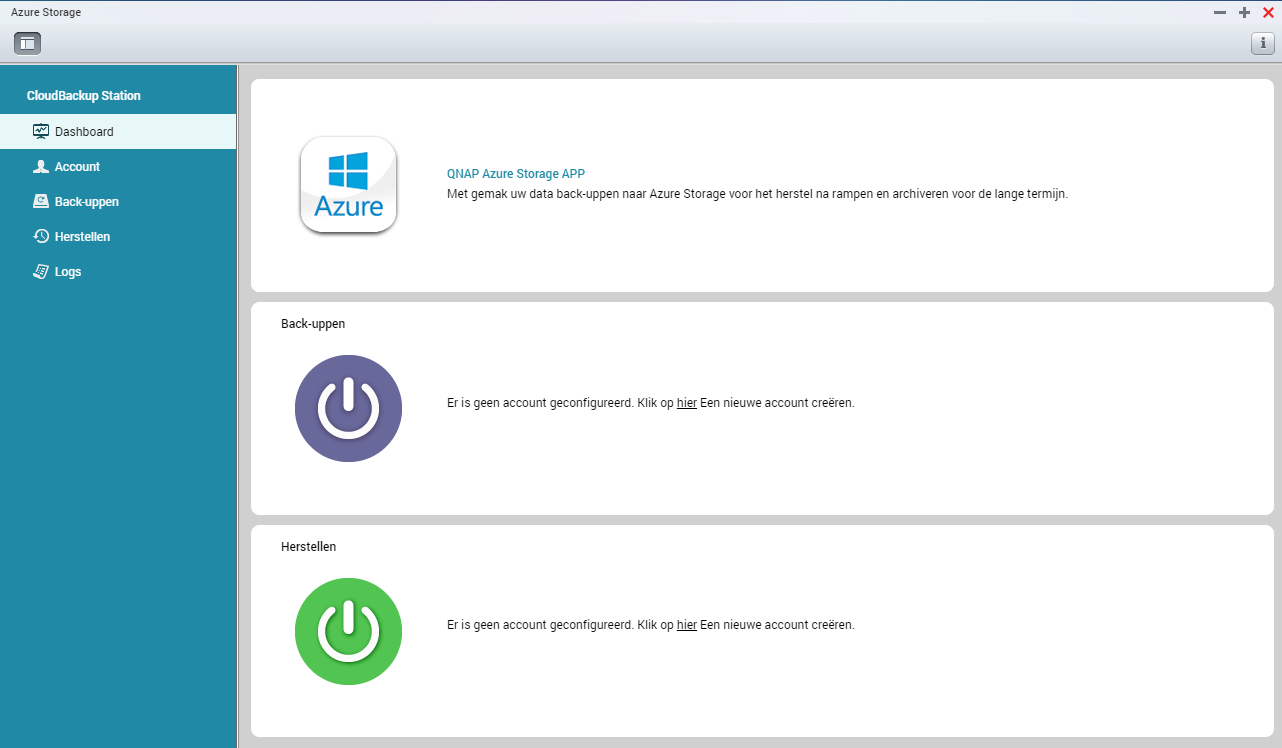Toggle the sidebar with the panel icon
Image resolution: width=1282 pixels, height=748 pixels.
point(27,42)
